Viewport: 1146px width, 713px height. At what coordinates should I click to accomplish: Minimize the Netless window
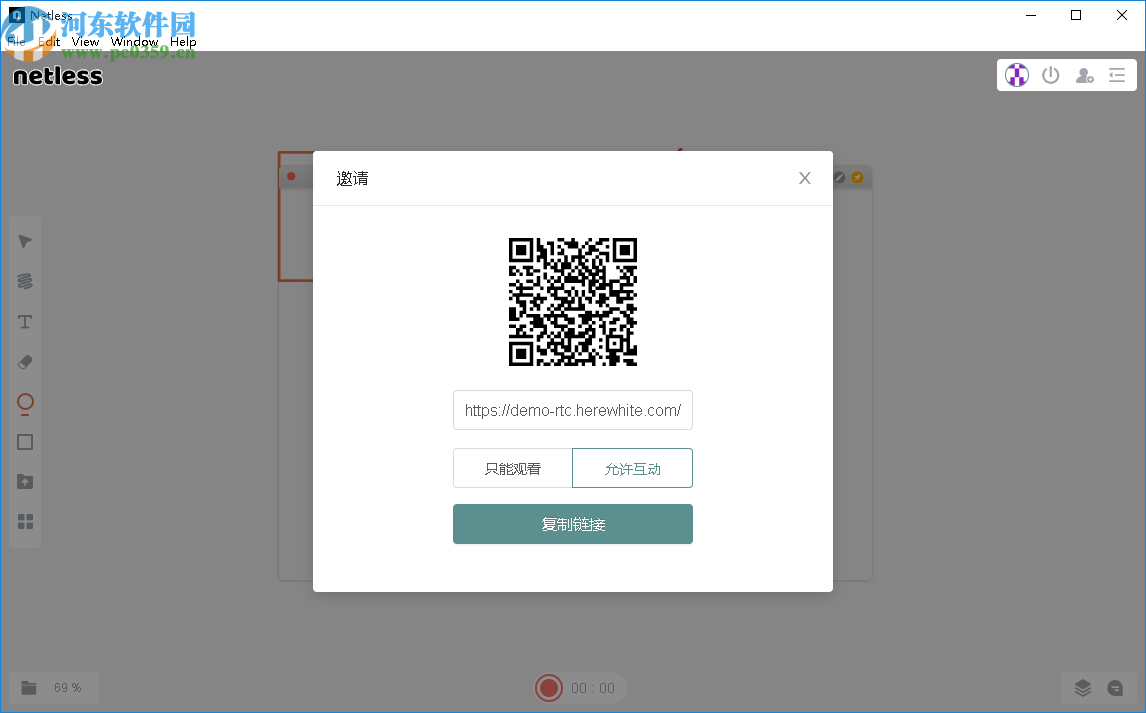tap(1031, 15)
